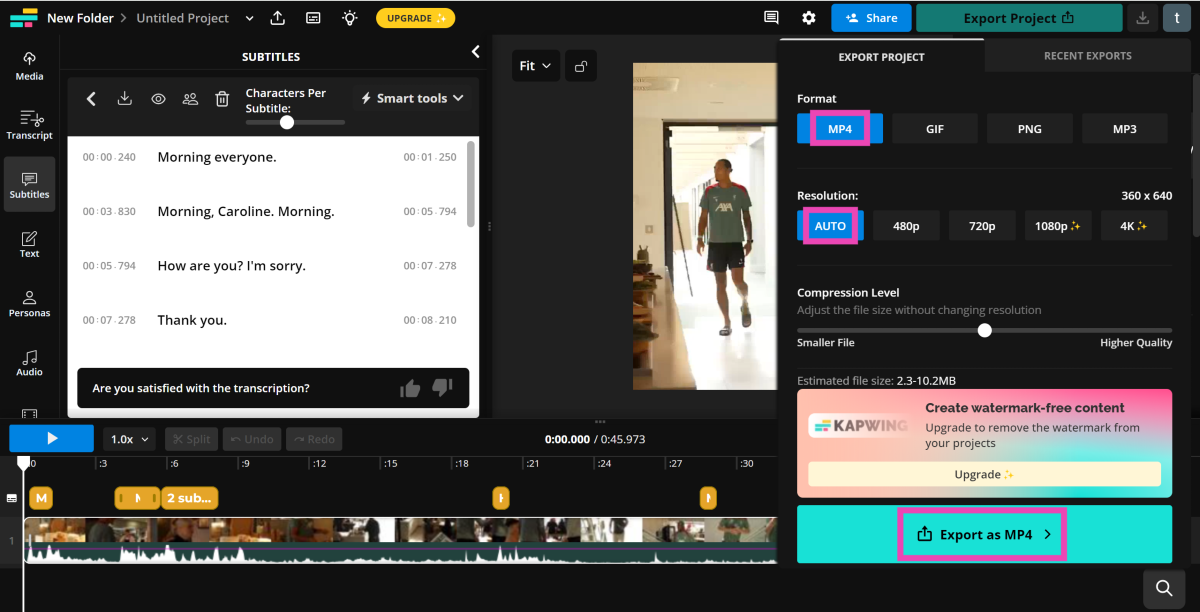This screenshot has height=612, width=1200.
Task: Open the settings gear icon
Action: [809, 18]
